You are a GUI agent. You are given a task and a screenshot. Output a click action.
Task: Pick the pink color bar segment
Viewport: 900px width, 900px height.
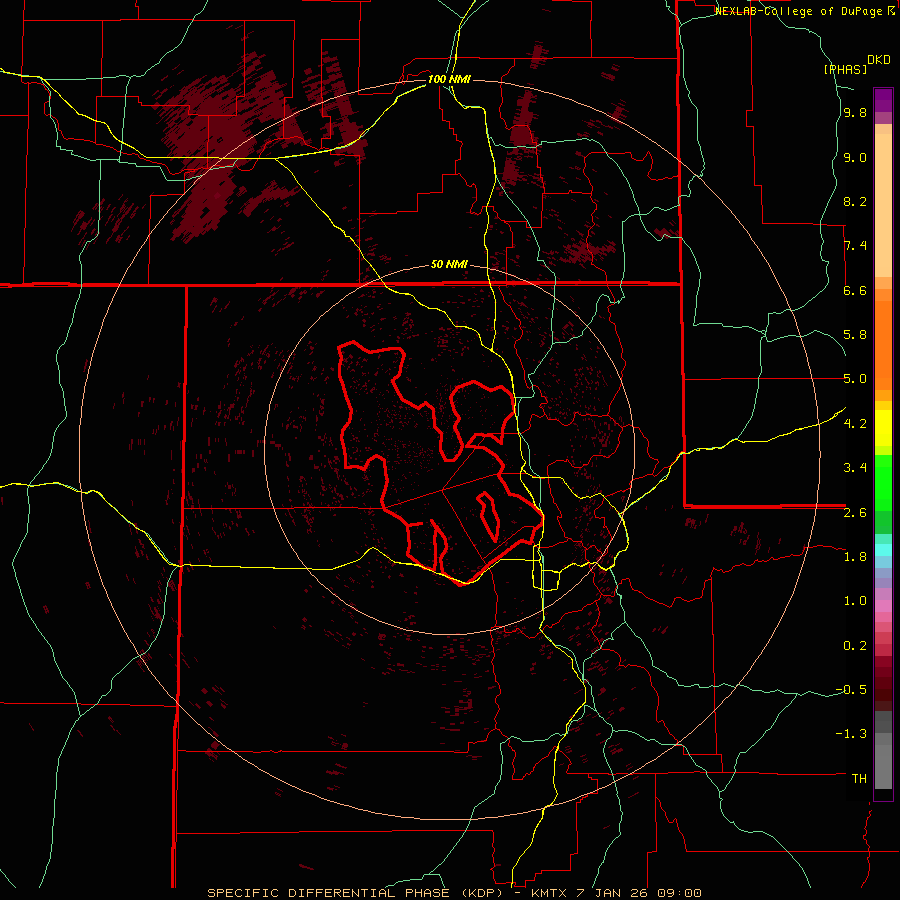tap(883, 606)
